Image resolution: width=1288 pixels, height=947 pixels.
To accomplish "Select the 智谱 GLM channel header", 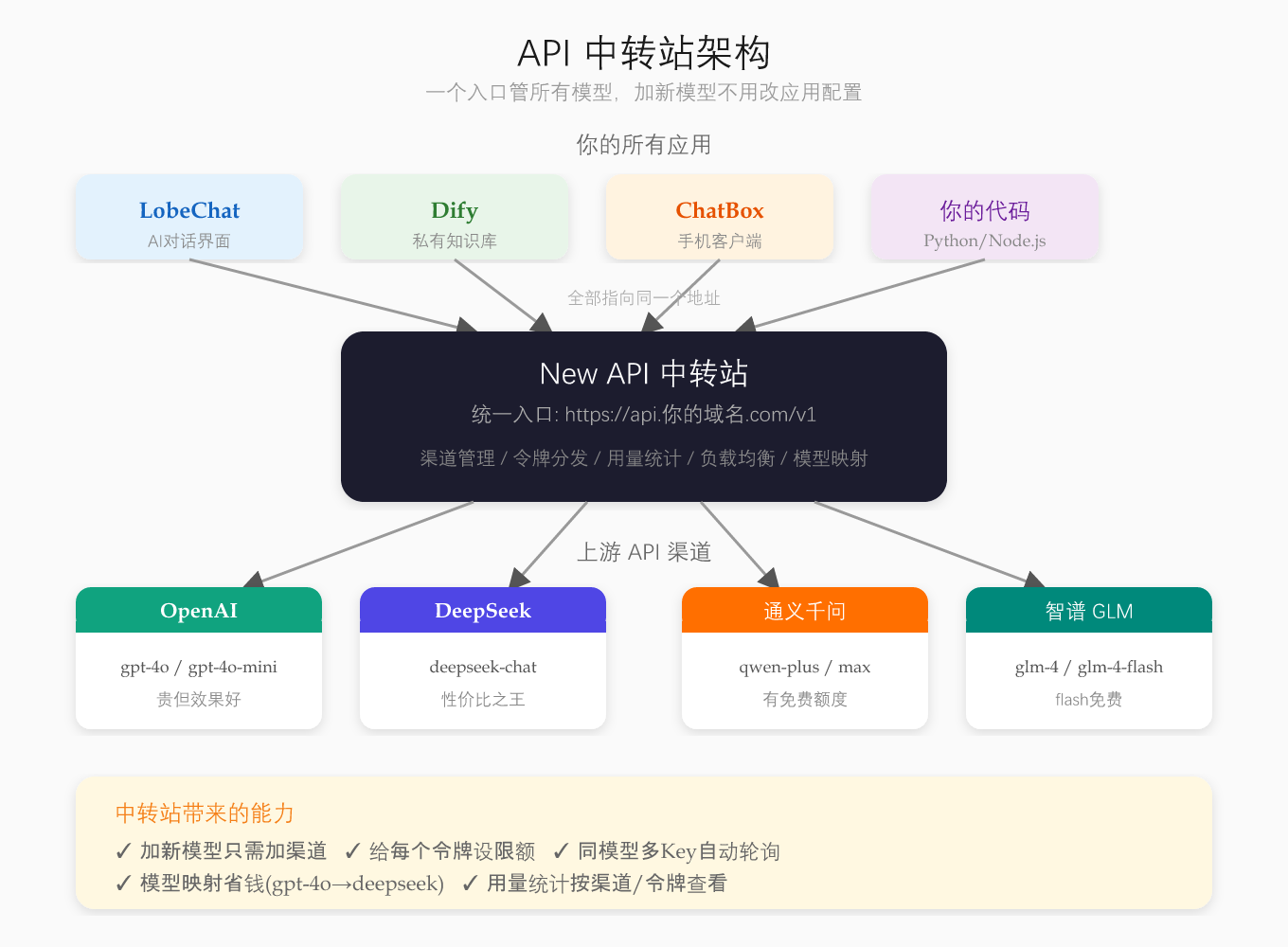I will pyautogui.click(x=1089, y=610).
